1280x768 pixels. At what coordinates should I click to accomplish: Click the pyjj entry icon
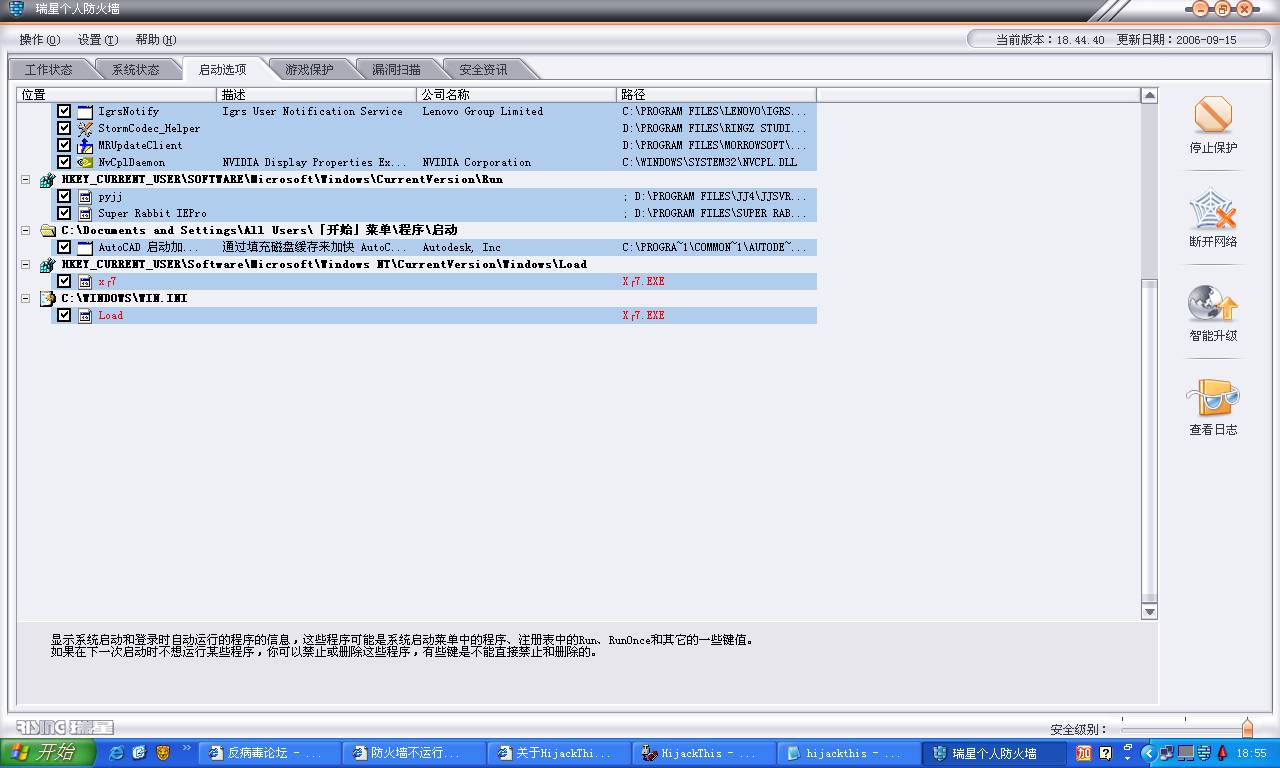[85, 197]
